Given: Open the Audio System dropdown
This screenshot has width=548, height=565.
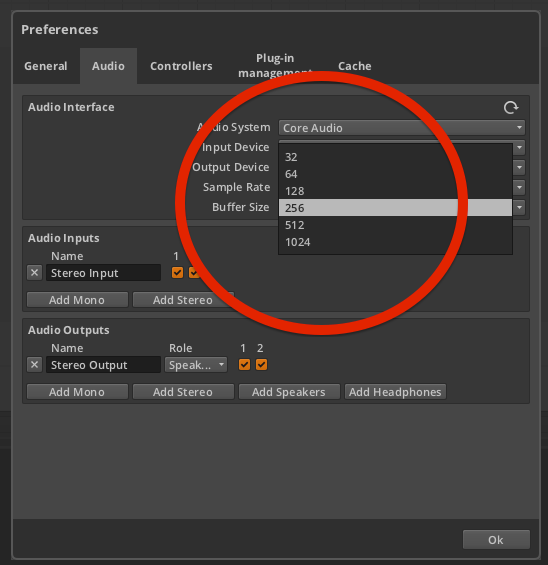Looking at the screenshot, I should tap(402, 128).
